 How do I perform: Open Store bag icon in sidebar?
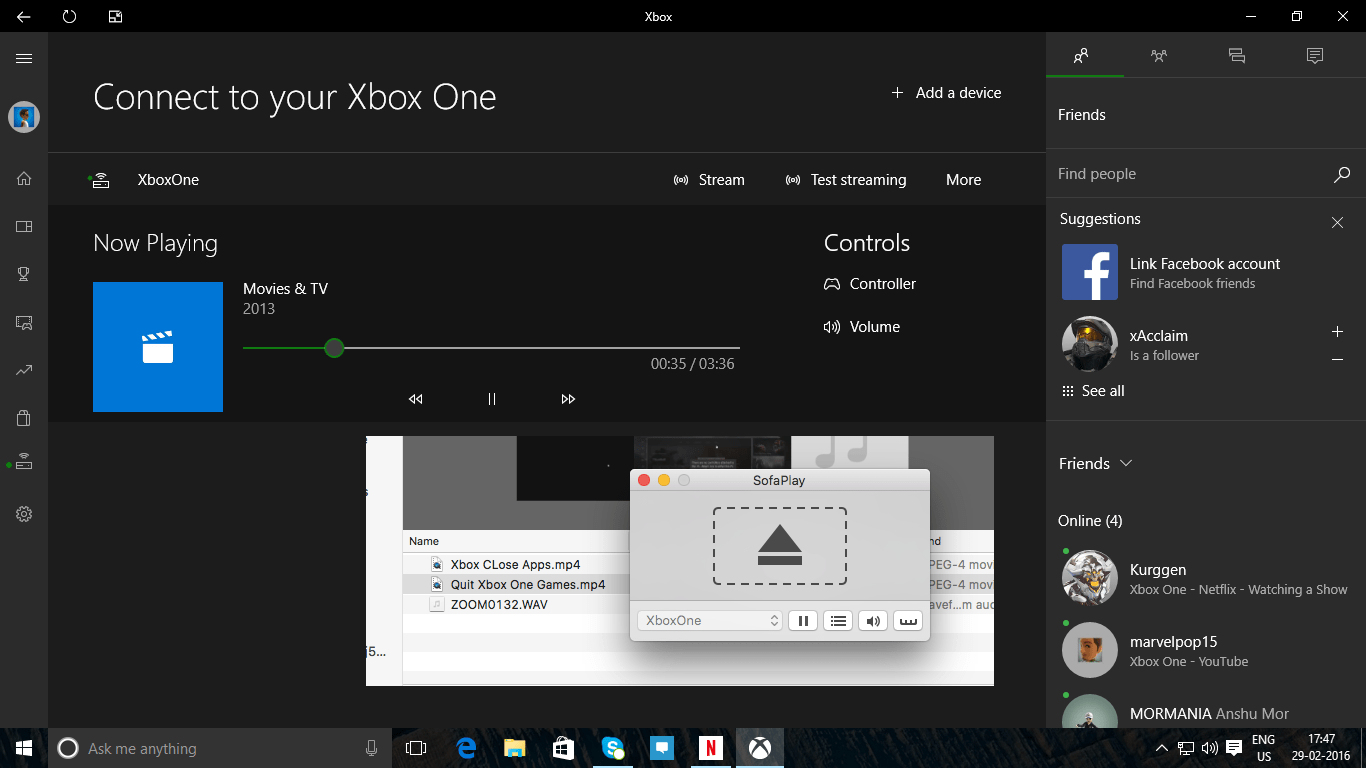pyautogui.click(x=24, y=418)
